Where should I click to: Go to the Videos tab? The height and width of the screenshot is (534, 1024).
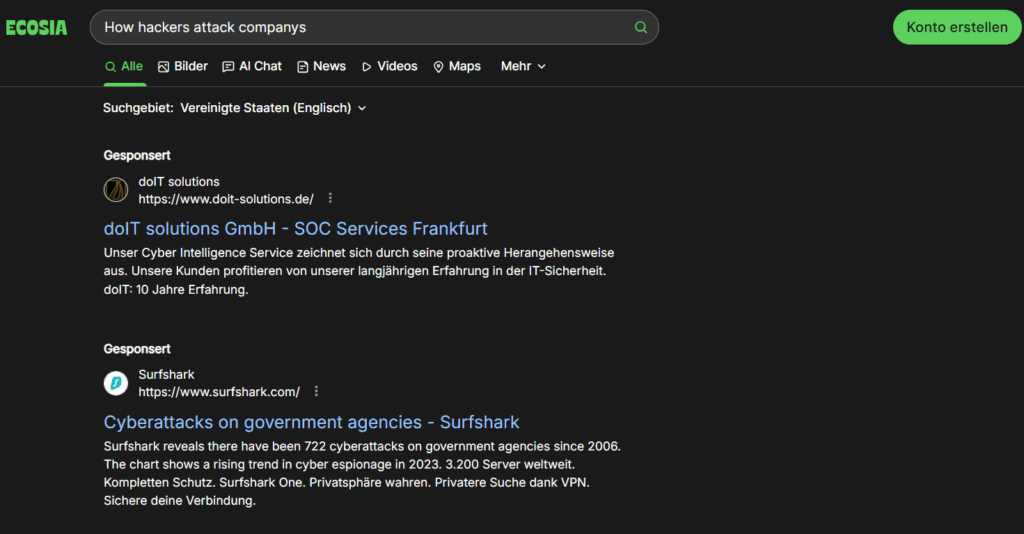pos(389,66)
